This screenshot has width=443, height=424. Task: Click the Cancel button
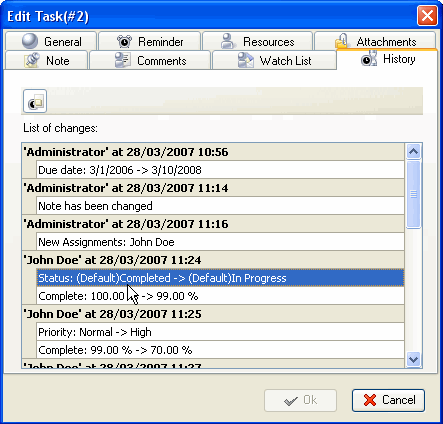click(388, 400)
